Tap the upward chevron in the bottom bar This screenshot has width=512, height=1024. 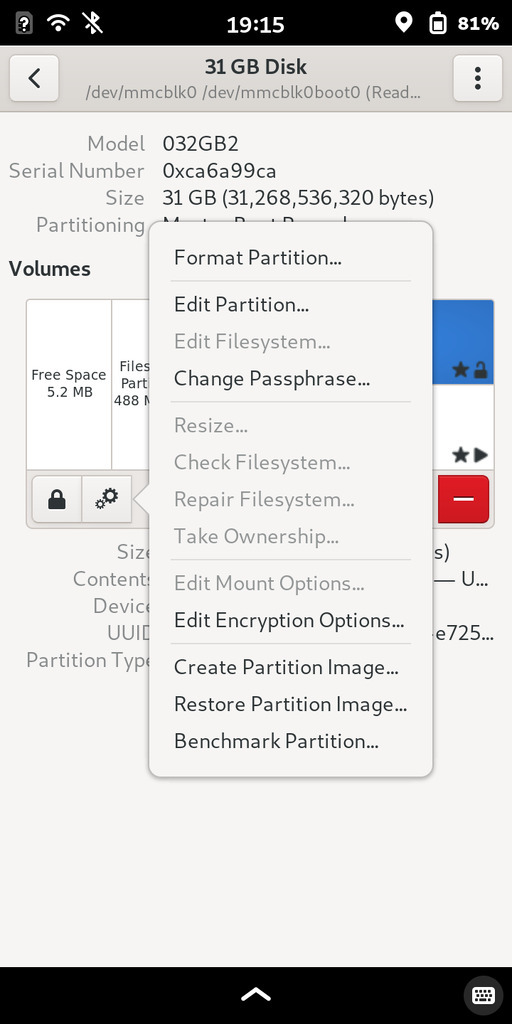click(256, 995)
